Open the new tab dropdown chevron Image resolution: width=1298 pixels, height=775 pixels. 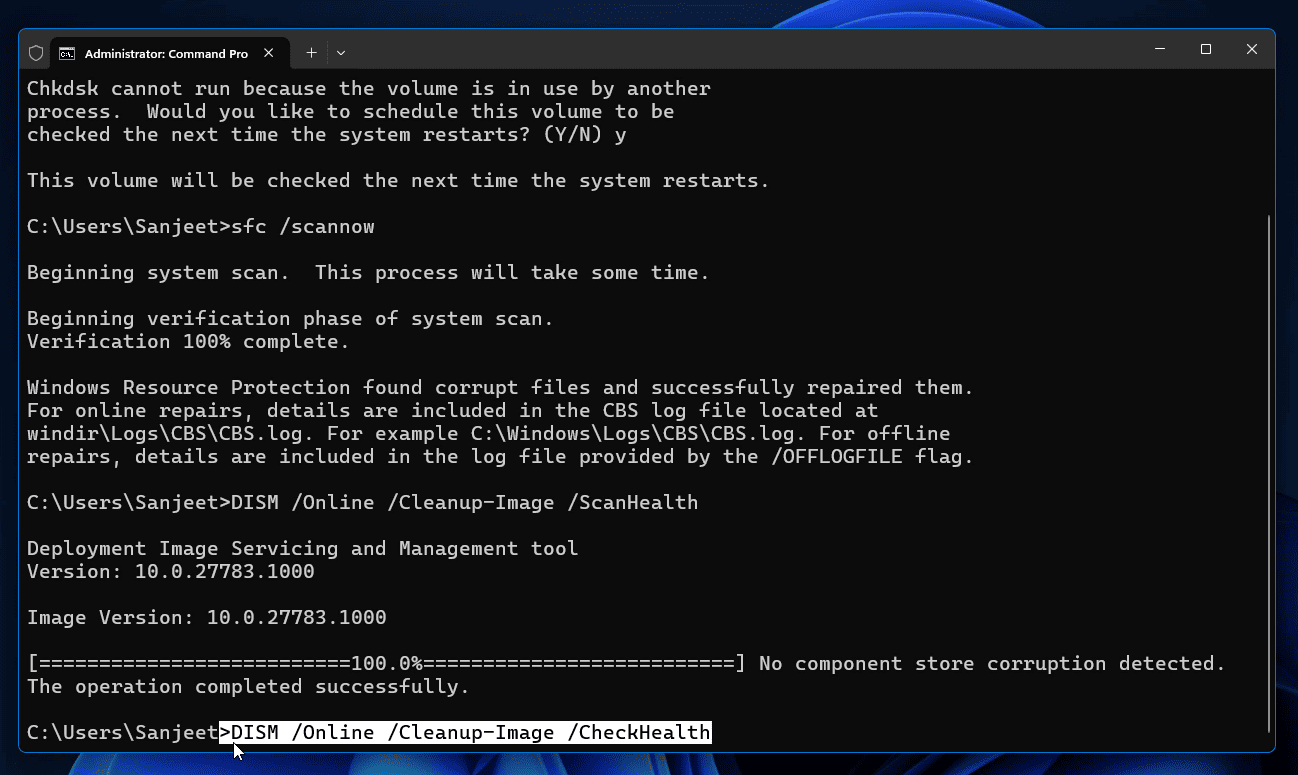pos(341,52)
